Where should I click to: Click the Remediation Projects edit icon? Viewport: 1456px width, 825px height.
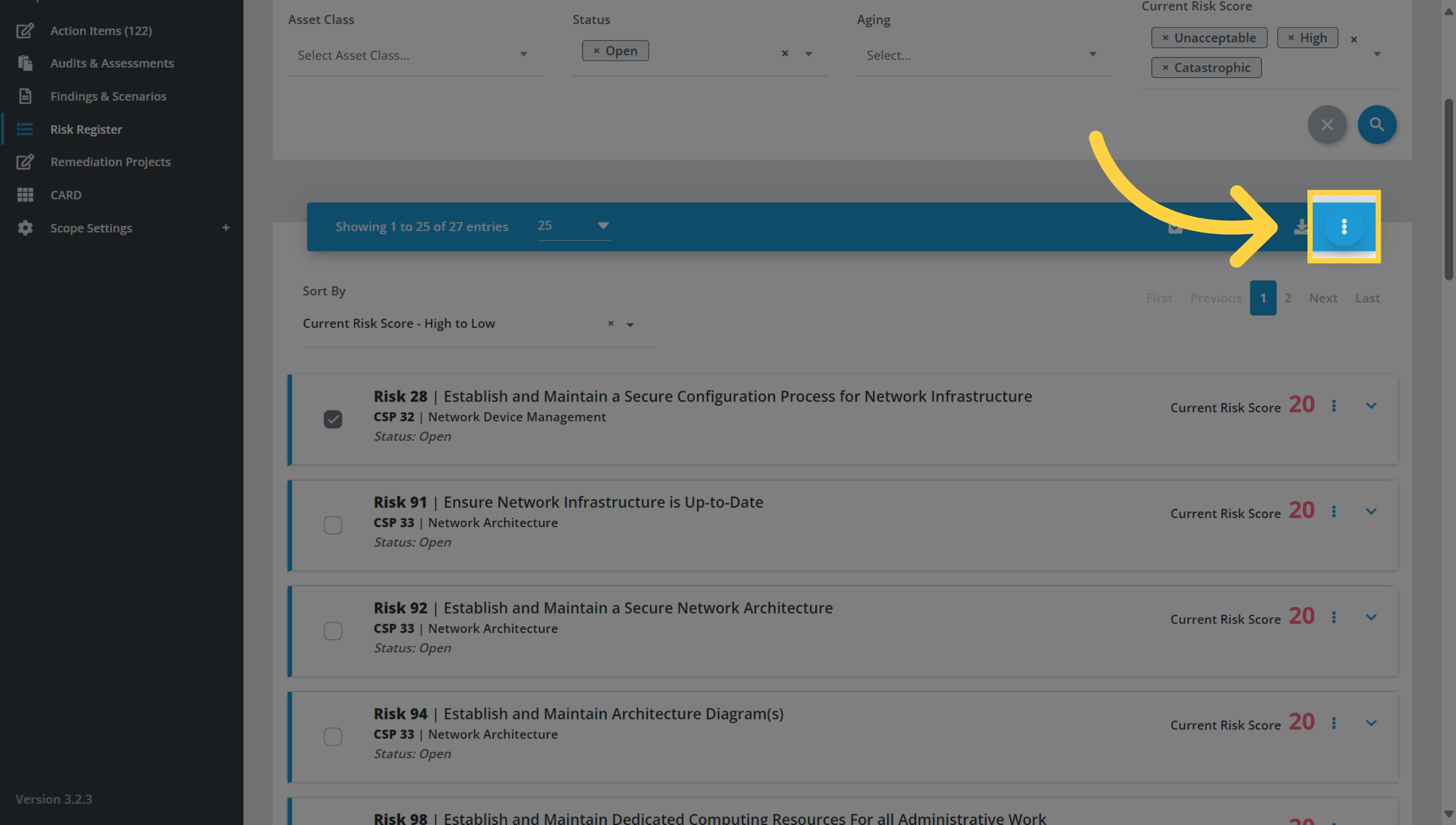click(x=25, y=162)
